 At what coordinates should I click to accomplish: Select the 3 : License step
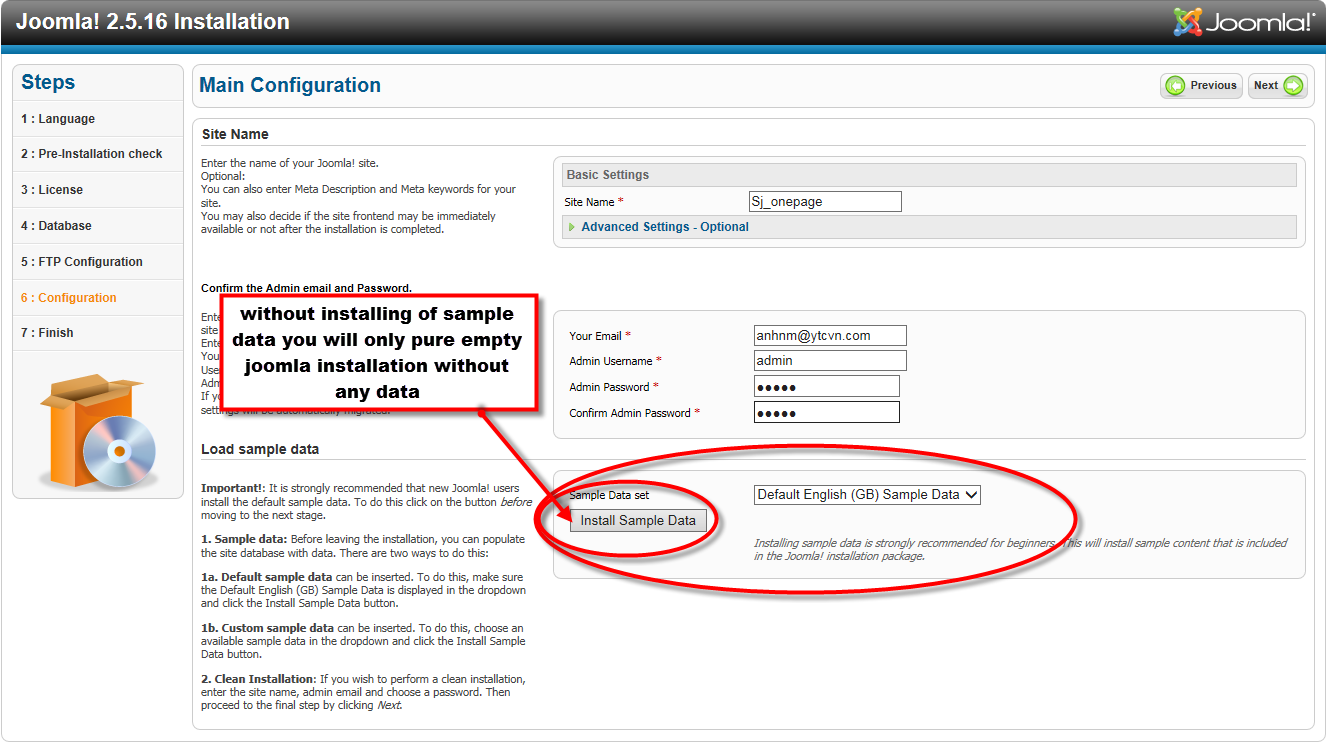[x=98, y=190]
